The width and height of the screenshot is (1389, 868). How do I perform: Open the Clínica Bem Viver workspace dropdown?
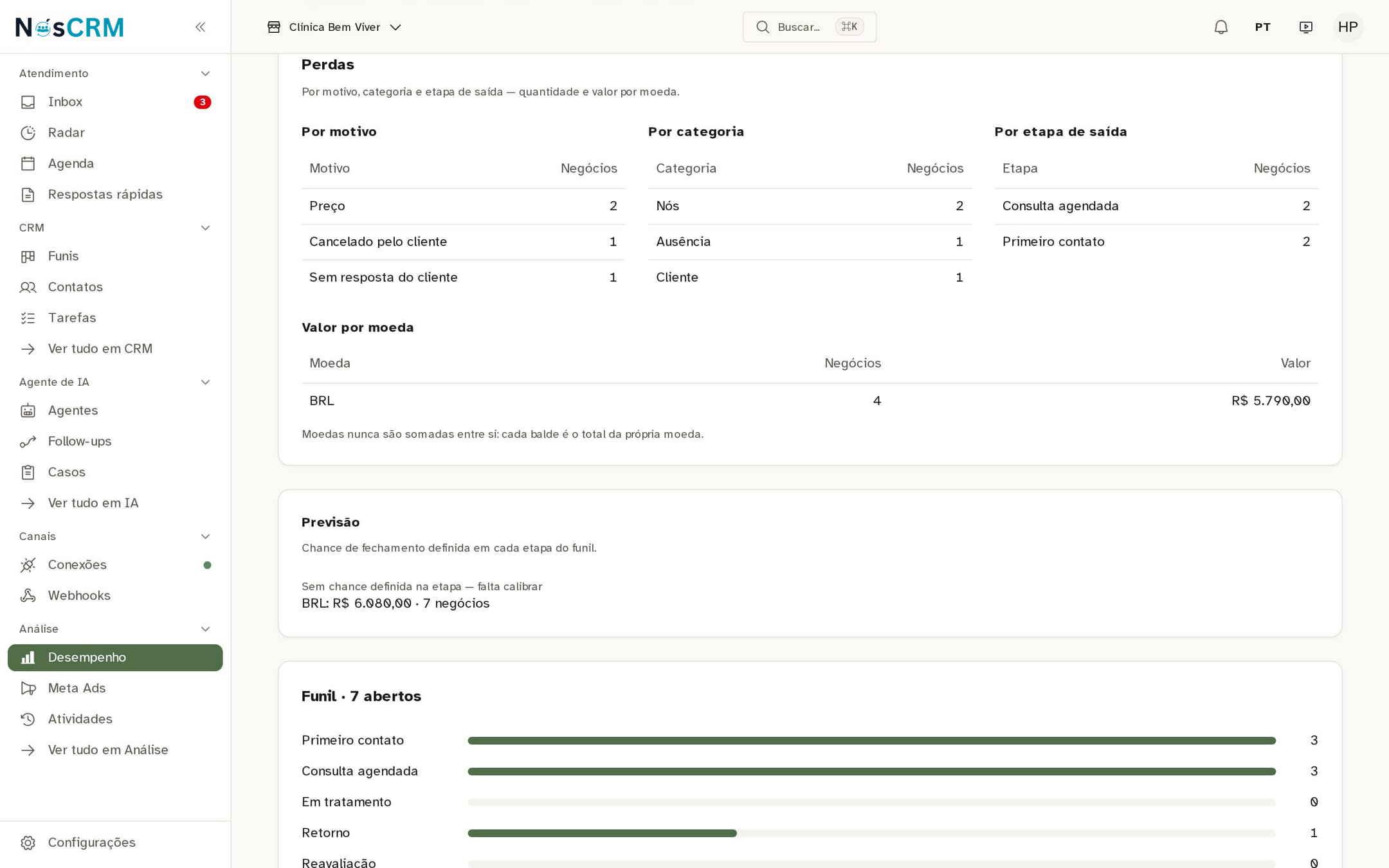click(x=334, y=27)
